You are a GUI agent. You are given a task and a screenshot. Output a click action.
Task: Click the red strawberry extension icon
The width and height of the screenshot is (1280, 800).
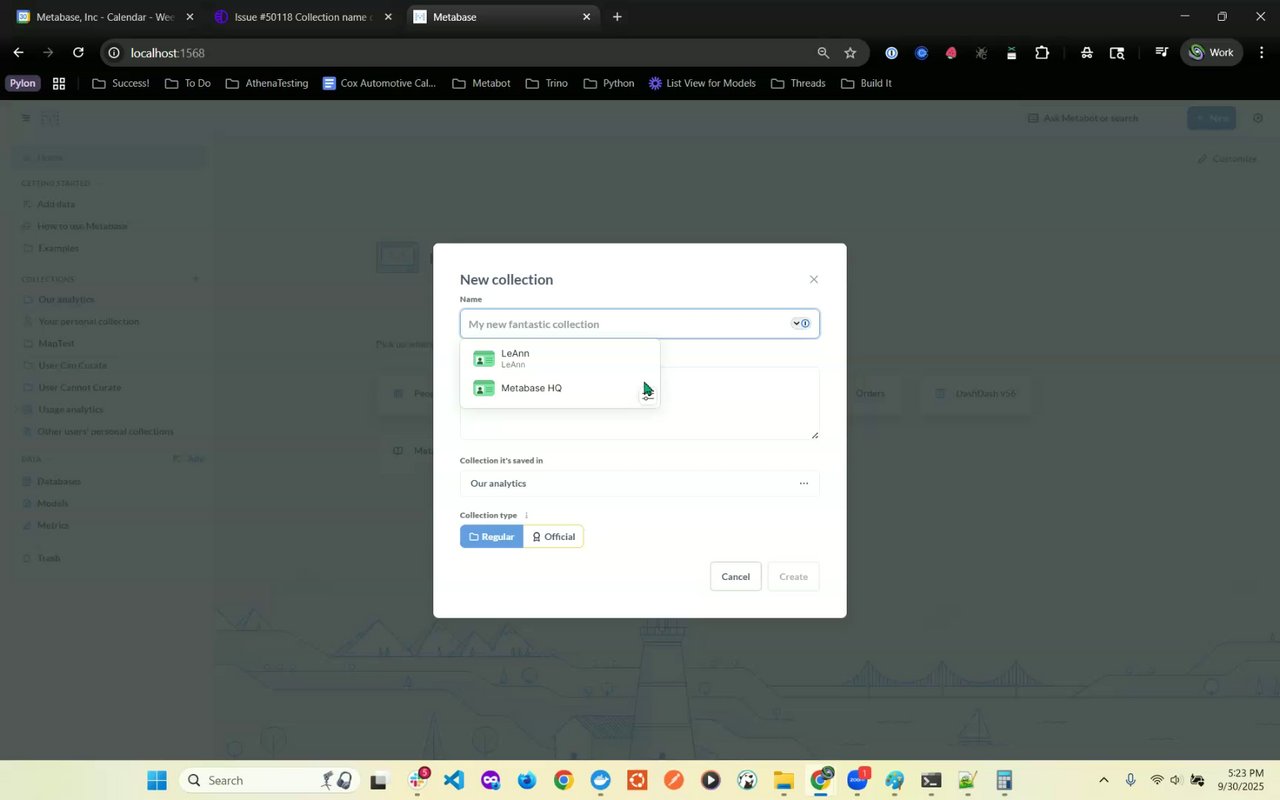coord(951,53)
